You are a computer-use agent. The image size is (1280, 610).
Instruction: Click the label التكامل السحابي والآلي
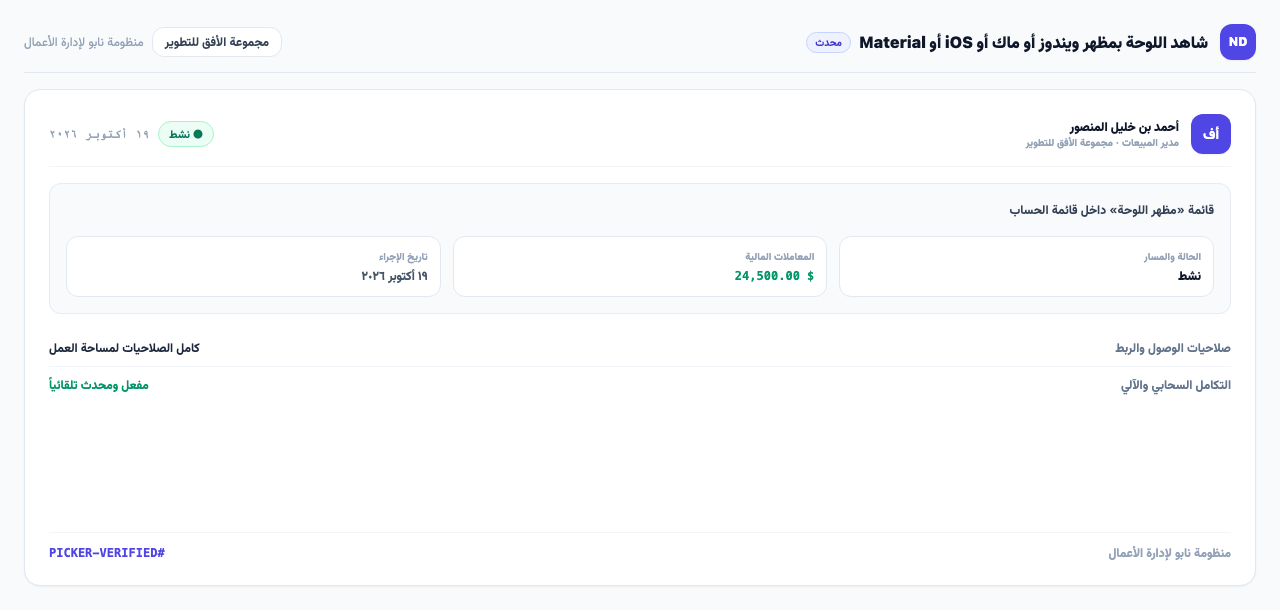coord(1176,385)
